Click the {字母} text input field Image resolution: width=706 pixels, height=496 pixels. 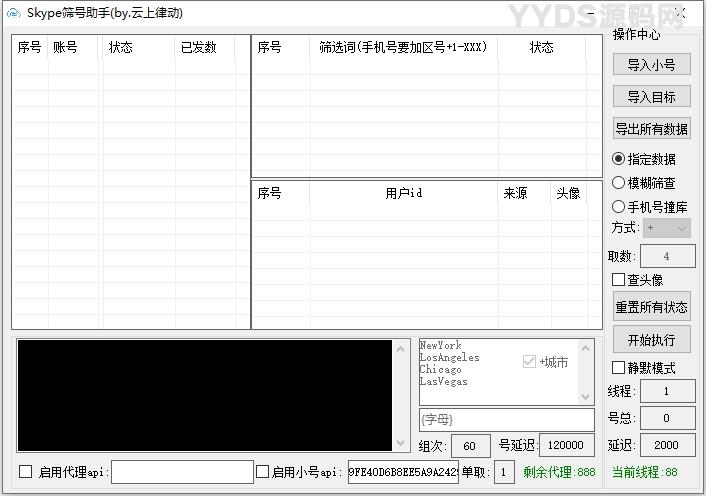pos(506,420)
